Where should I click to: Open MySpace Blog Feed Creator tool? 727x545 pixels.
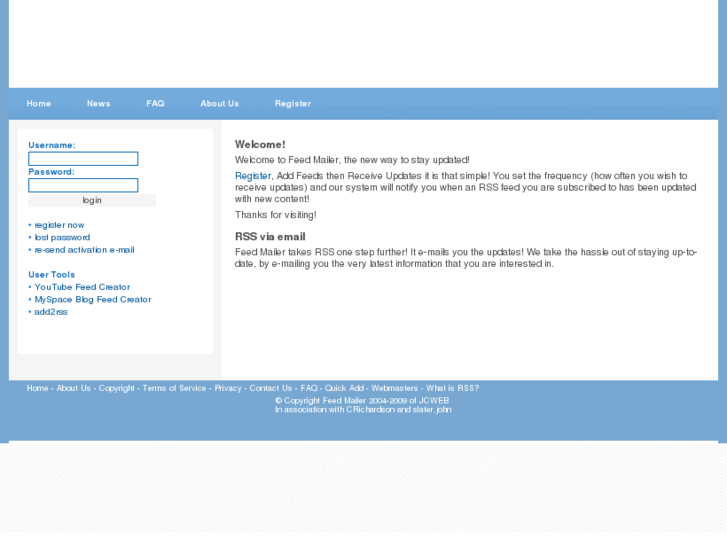[x=93, y=300]
